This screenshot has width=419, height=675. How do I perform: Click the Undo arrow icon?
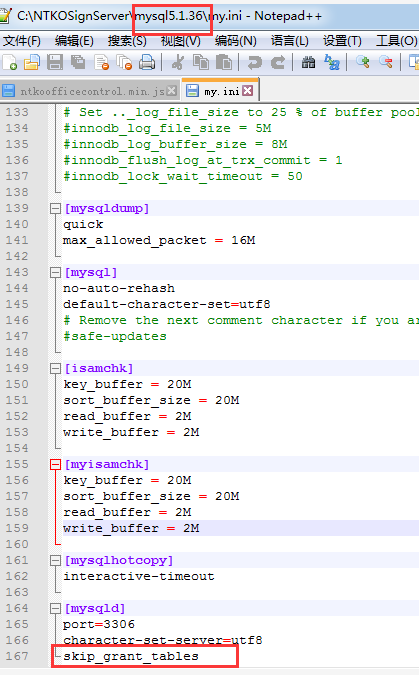[254, 62]
